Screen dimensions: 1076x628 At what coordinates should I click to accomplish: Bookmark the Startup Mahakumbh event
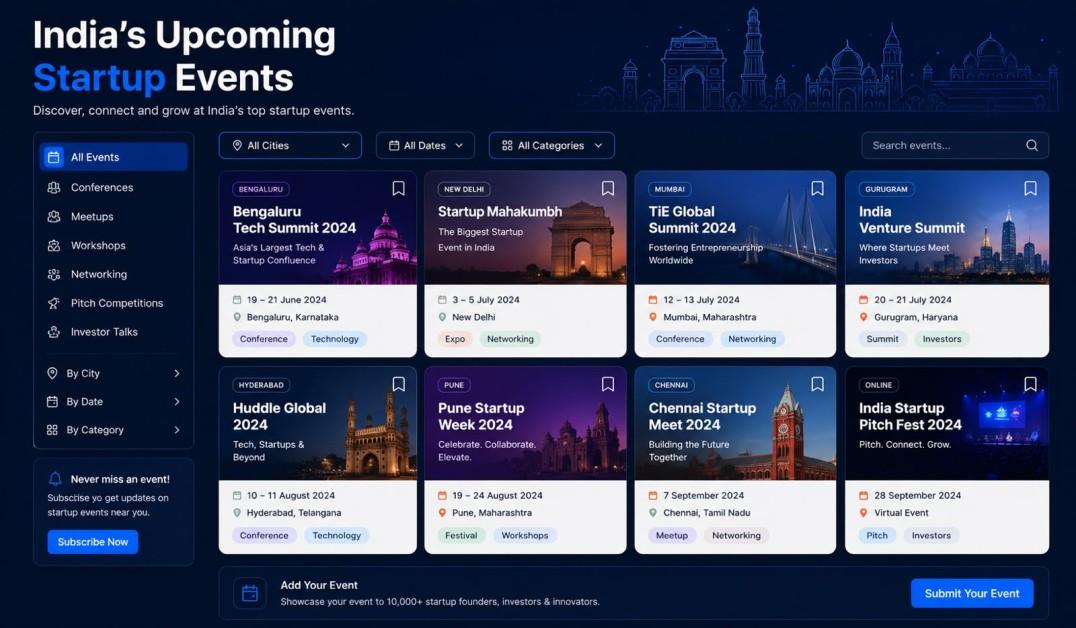click(x=608, y=188)
